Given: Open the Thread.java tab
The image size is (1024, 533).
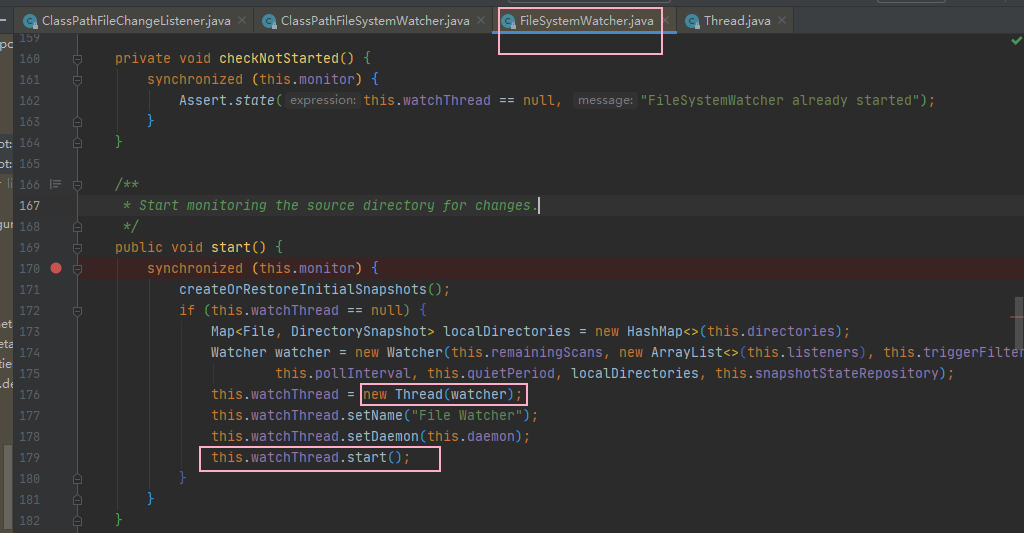Looking at the screenshot, I should click(737, 21).
